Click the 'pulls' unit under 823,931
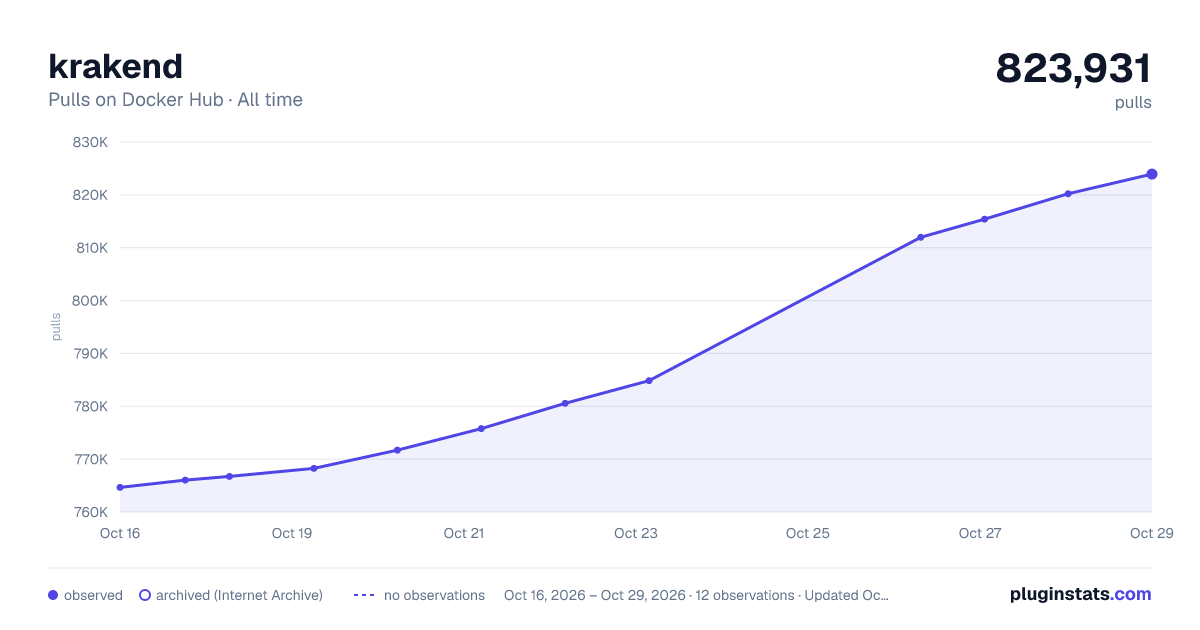This screenshot has height=630, width=1200. coord(1133,102)
